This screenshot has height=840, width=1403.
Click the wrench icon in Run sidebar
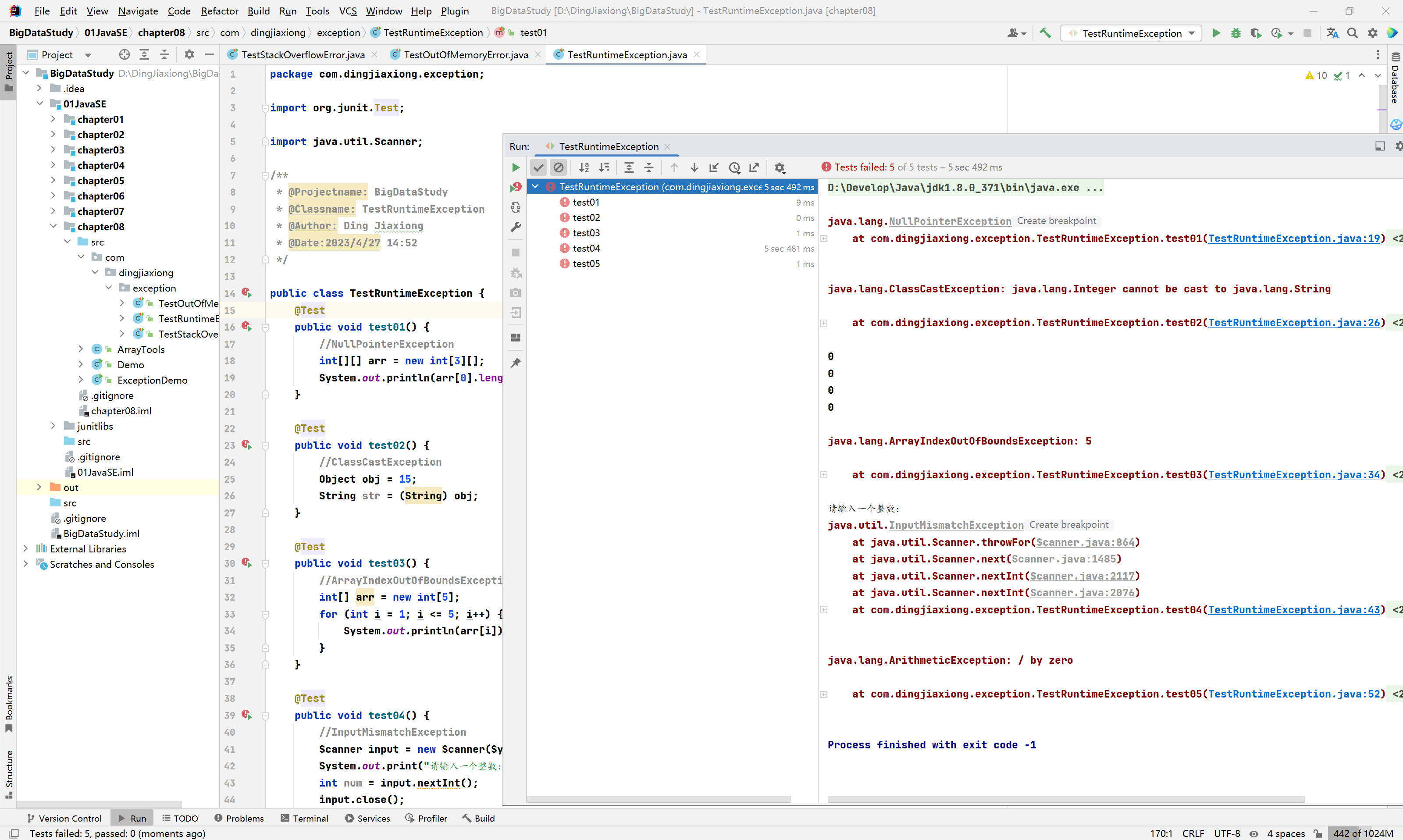516,228
